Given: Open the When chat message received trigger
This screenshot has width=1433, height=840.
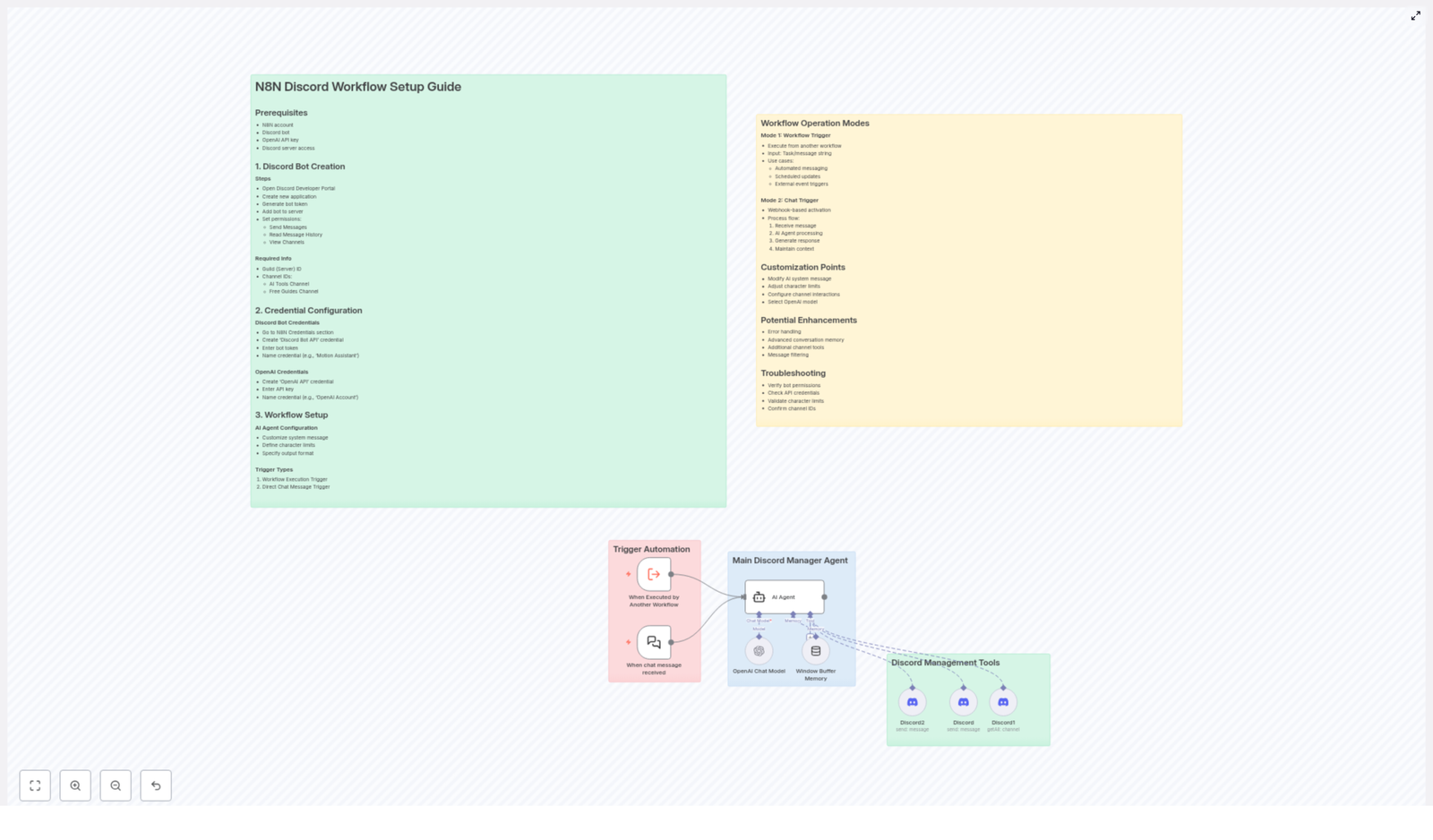Looking at the screenshot, I should [x=654, y=641].
